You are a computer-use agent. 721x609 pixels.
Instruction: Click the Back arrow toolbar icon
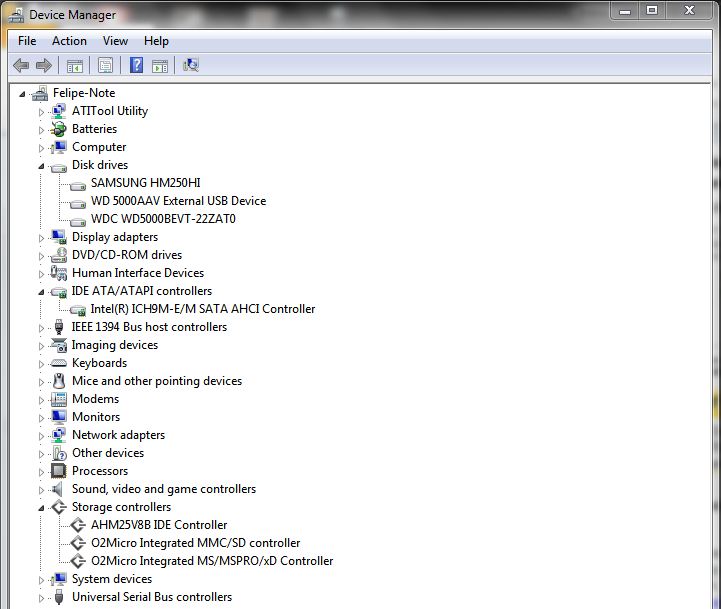[21, 65]
